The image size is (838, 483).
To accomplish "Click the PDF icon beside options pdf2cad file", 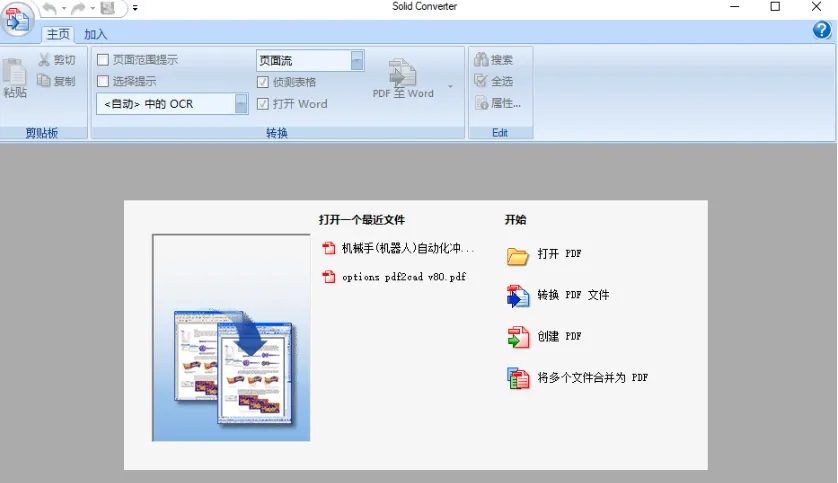I will 329,277.
